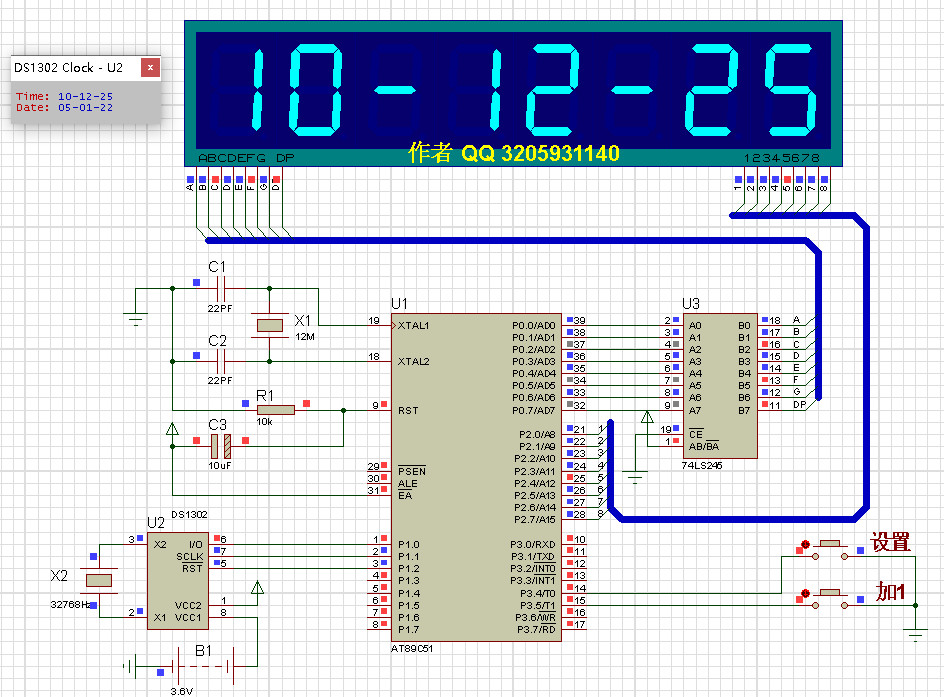The width and height of the screenshot is (944, 697).
Task: Click the 22PF value under C1
Action: coord(220,309)
